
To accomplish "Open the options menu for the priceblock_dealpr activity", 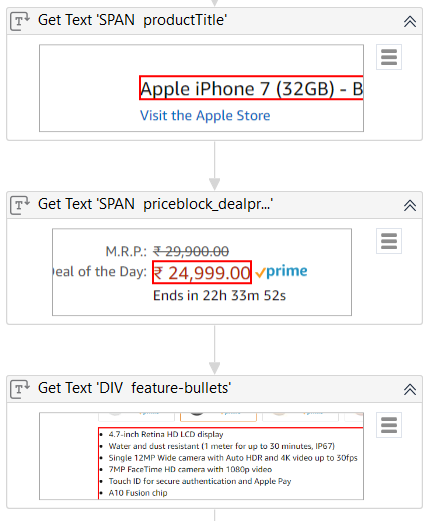I will coord(389,241).
